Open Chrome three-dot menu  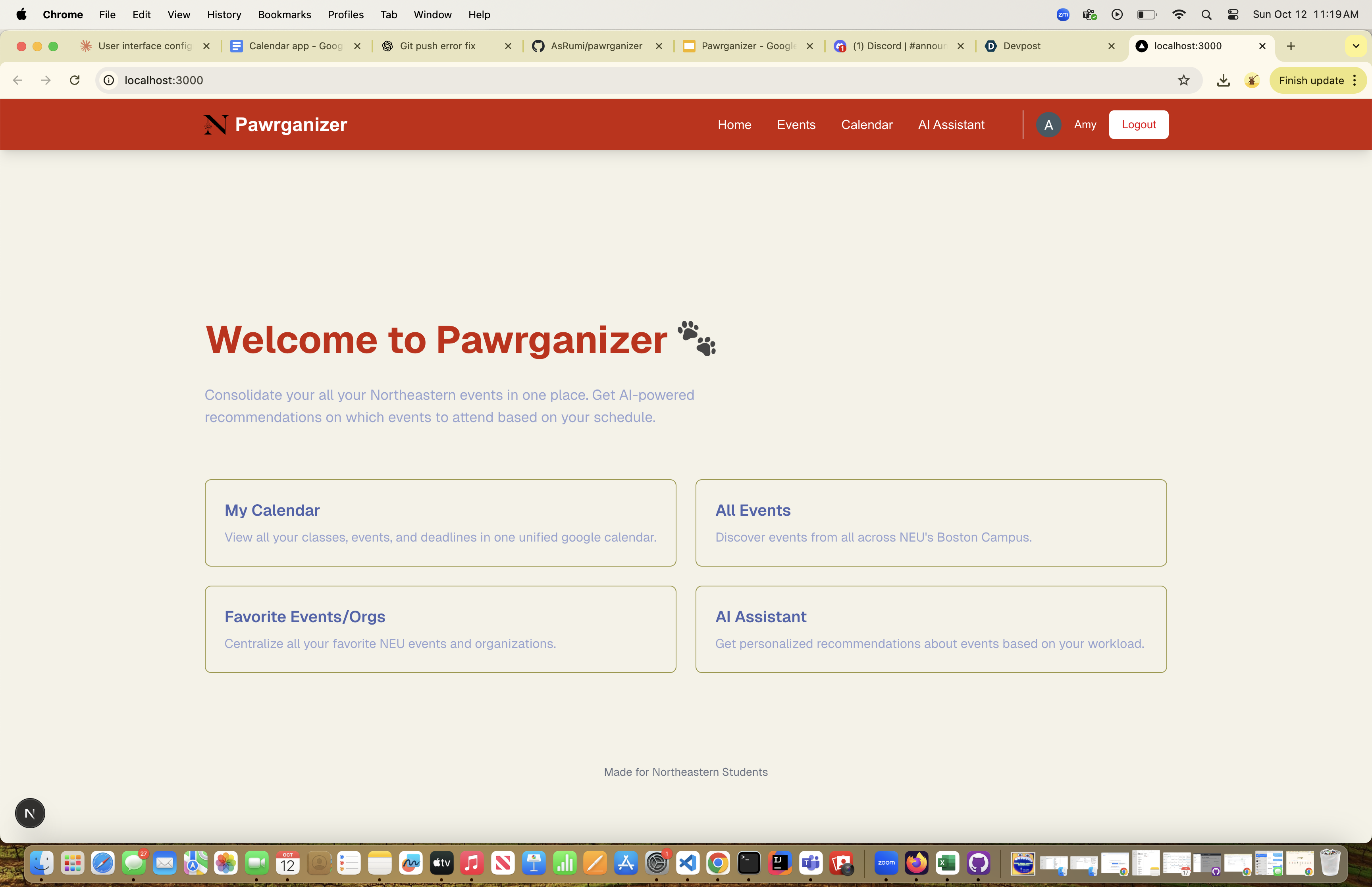click(1355, 80)
